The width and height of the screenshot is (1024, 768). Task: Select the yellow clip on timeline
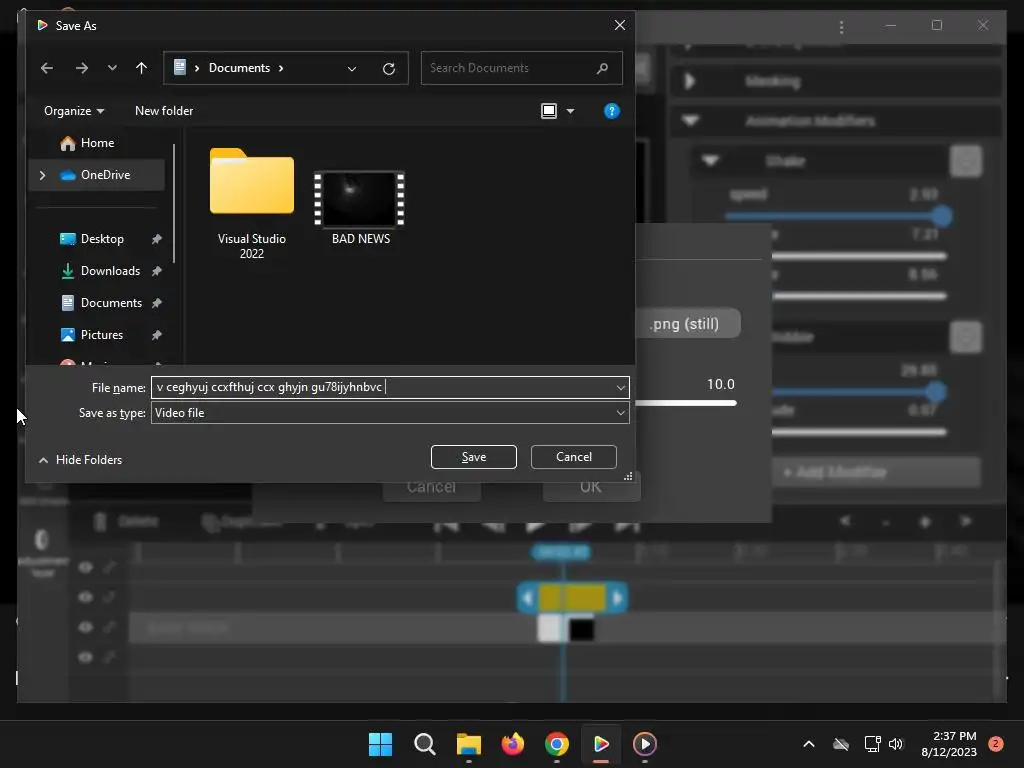(x=572, y=598)
